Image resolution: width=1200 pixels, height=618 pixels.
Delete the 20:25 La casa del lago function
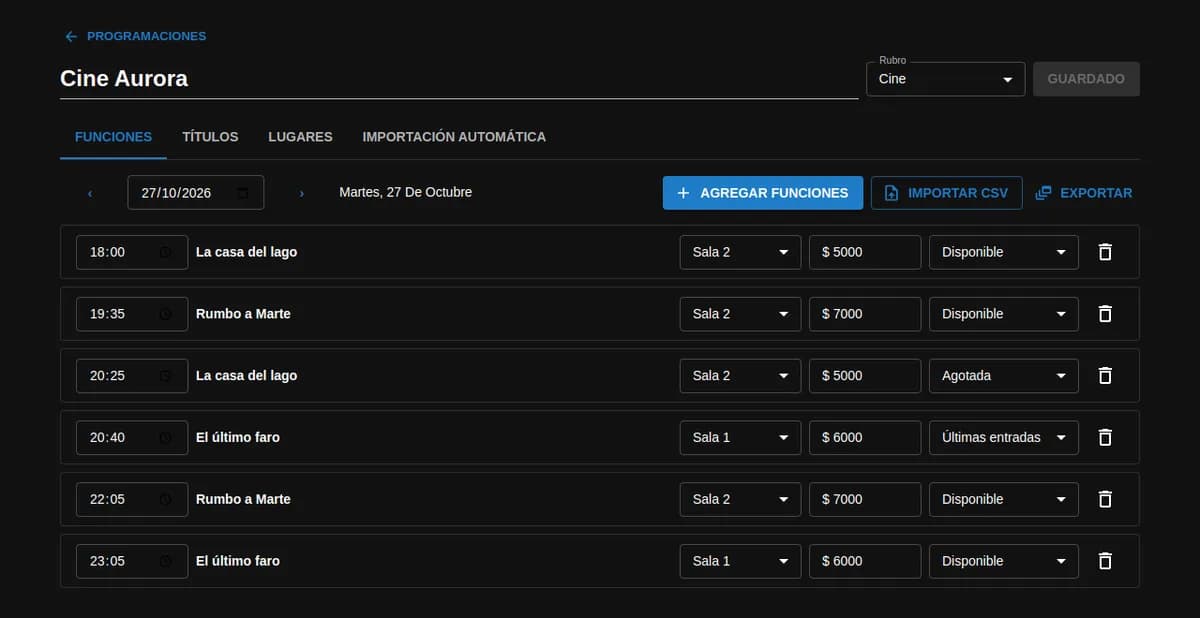click(x=1105, y=376)
